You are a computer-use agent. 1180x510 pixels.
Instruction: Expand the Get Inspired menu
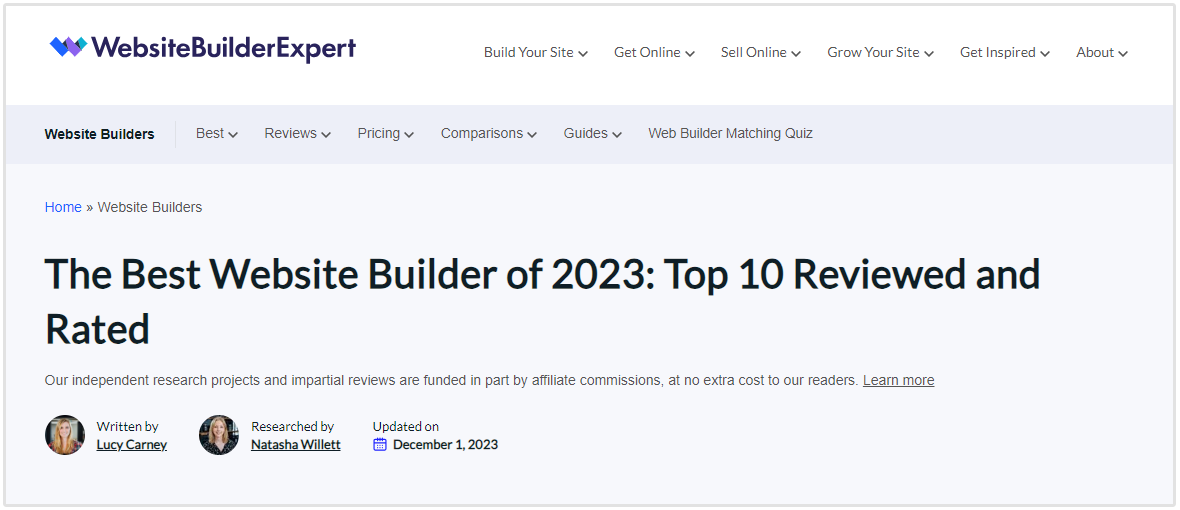pyautogui.click(x=1004, y=52)
